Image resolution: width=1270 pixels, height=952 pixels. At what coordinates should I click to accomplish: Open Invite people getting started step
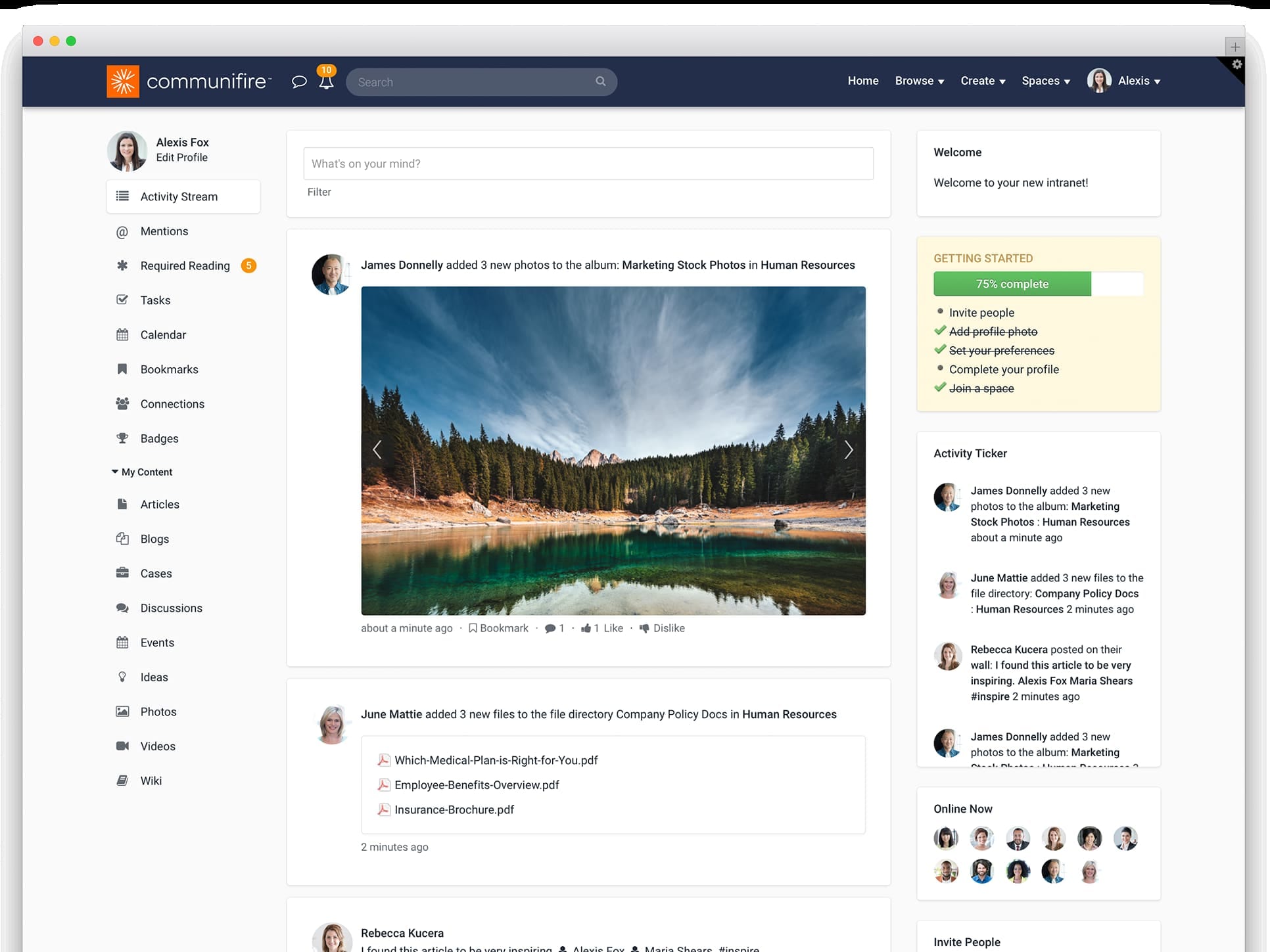[x=981, y=313]
